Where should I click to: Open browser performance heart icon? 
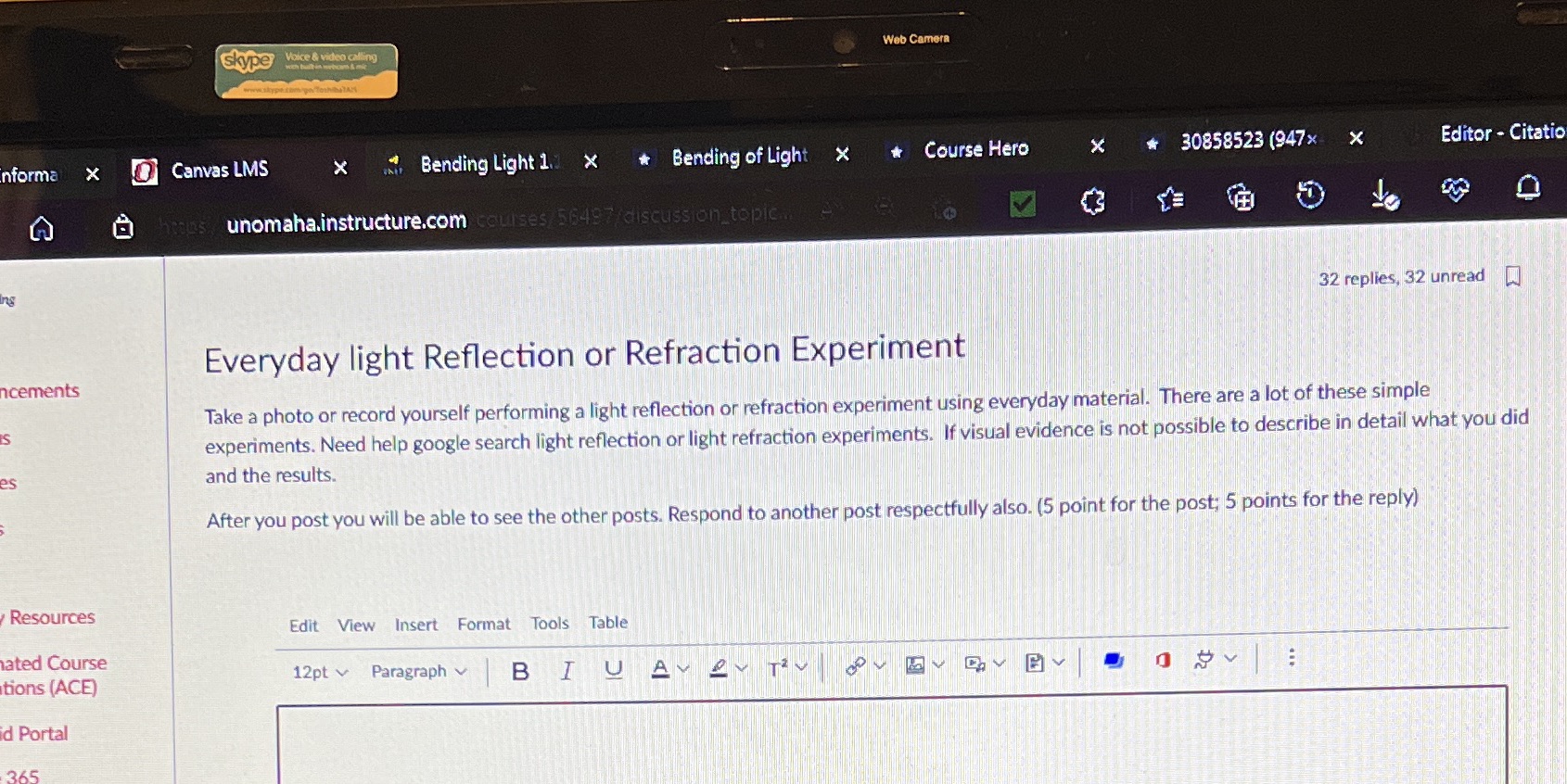point(1455,190)
